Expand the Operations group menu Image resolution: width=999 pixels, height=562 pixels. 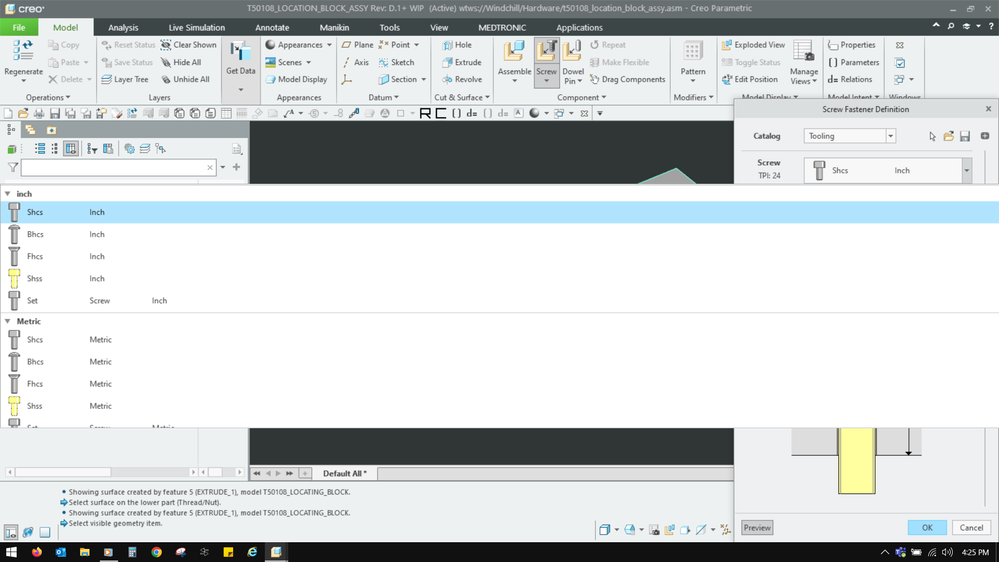[48, 97]
